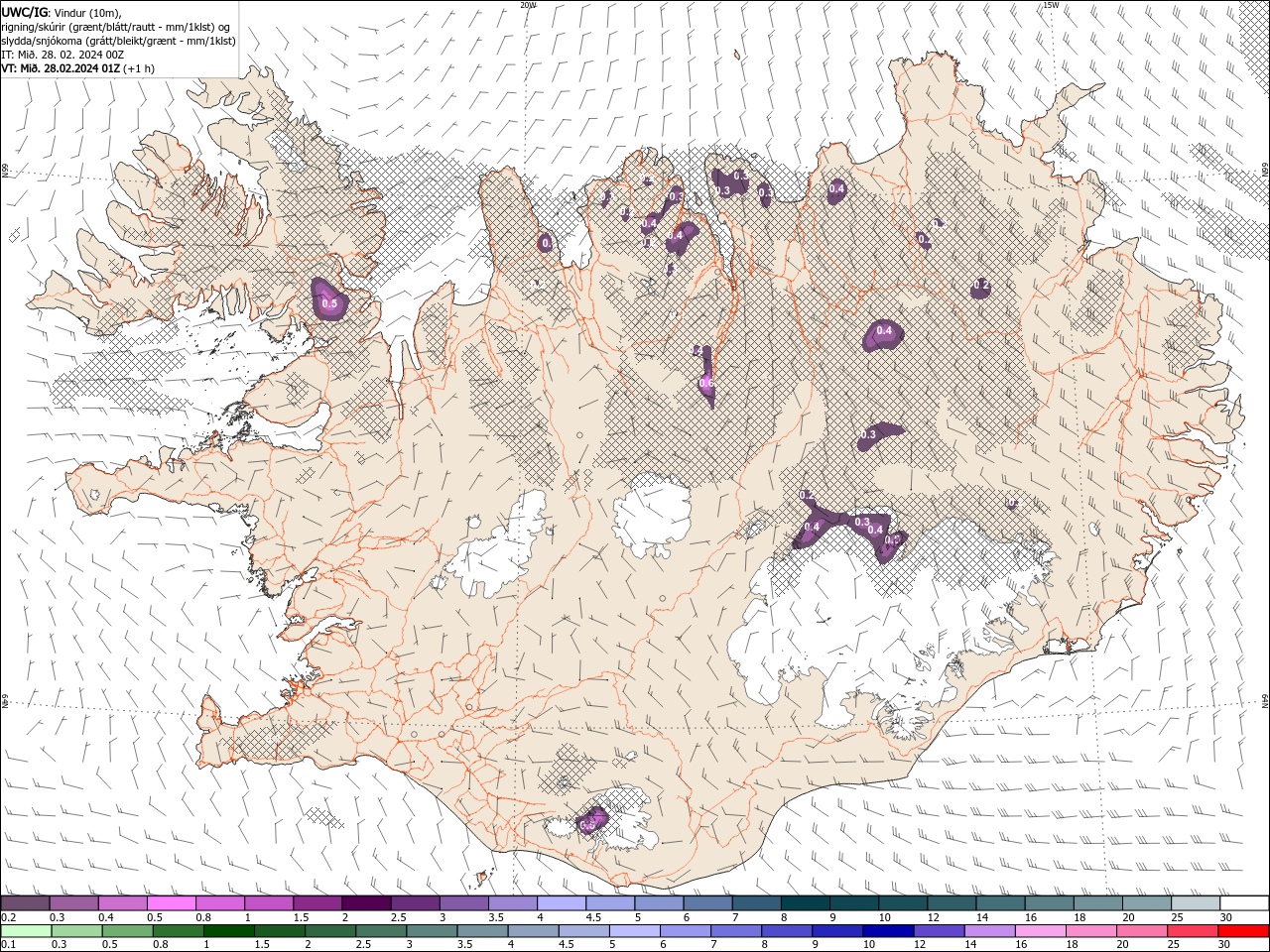Viewport: 1270px width, 952px height.
Task: Pick the dark teal 8 snow scale swatch
Action: pos(804,903)
